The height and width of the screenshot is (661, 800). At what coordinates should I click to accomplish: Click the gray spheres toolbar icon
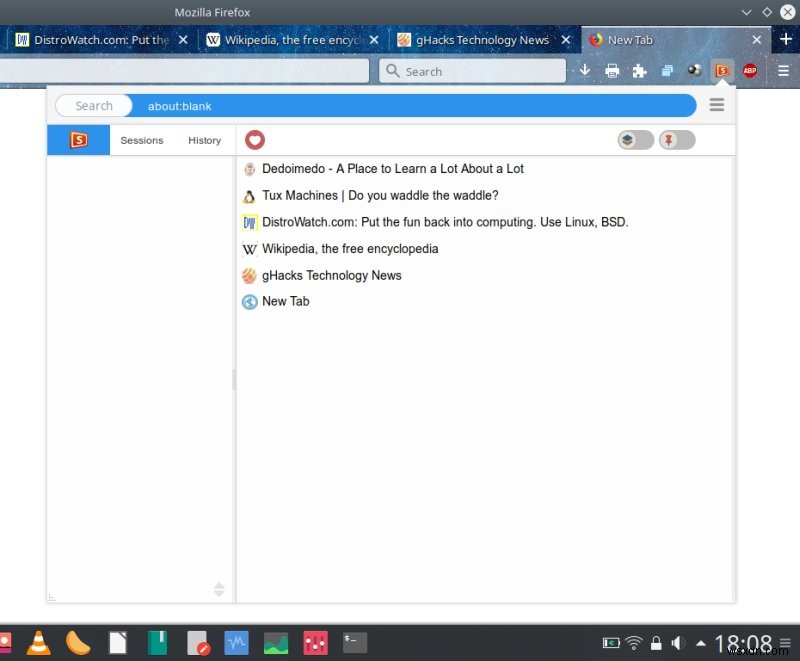tap(694, 70)
